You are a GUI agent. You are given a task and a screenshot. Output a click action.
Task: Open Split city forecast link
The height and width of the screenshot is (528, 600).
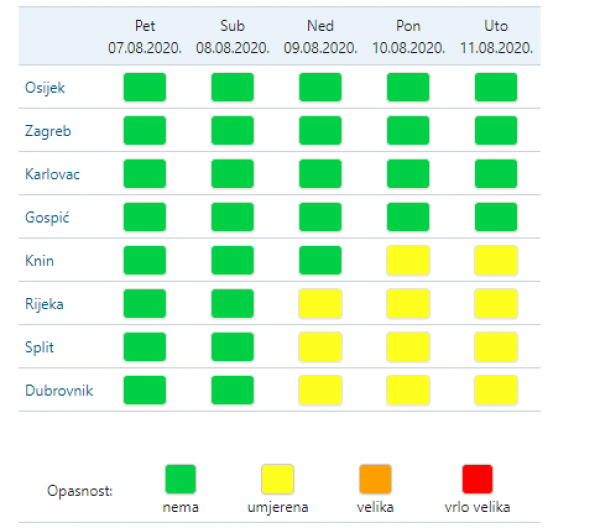click(39, 347)
